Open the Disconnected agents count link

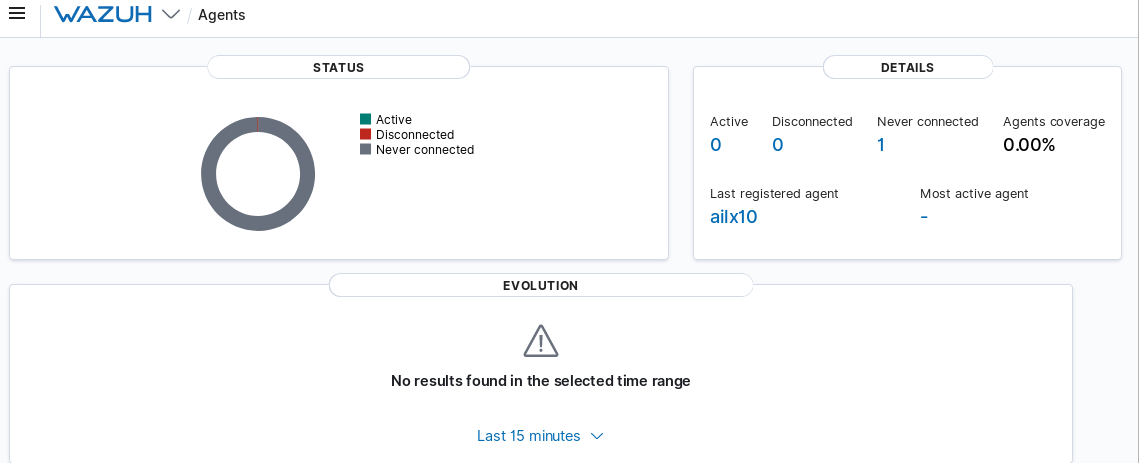[777, 145]
